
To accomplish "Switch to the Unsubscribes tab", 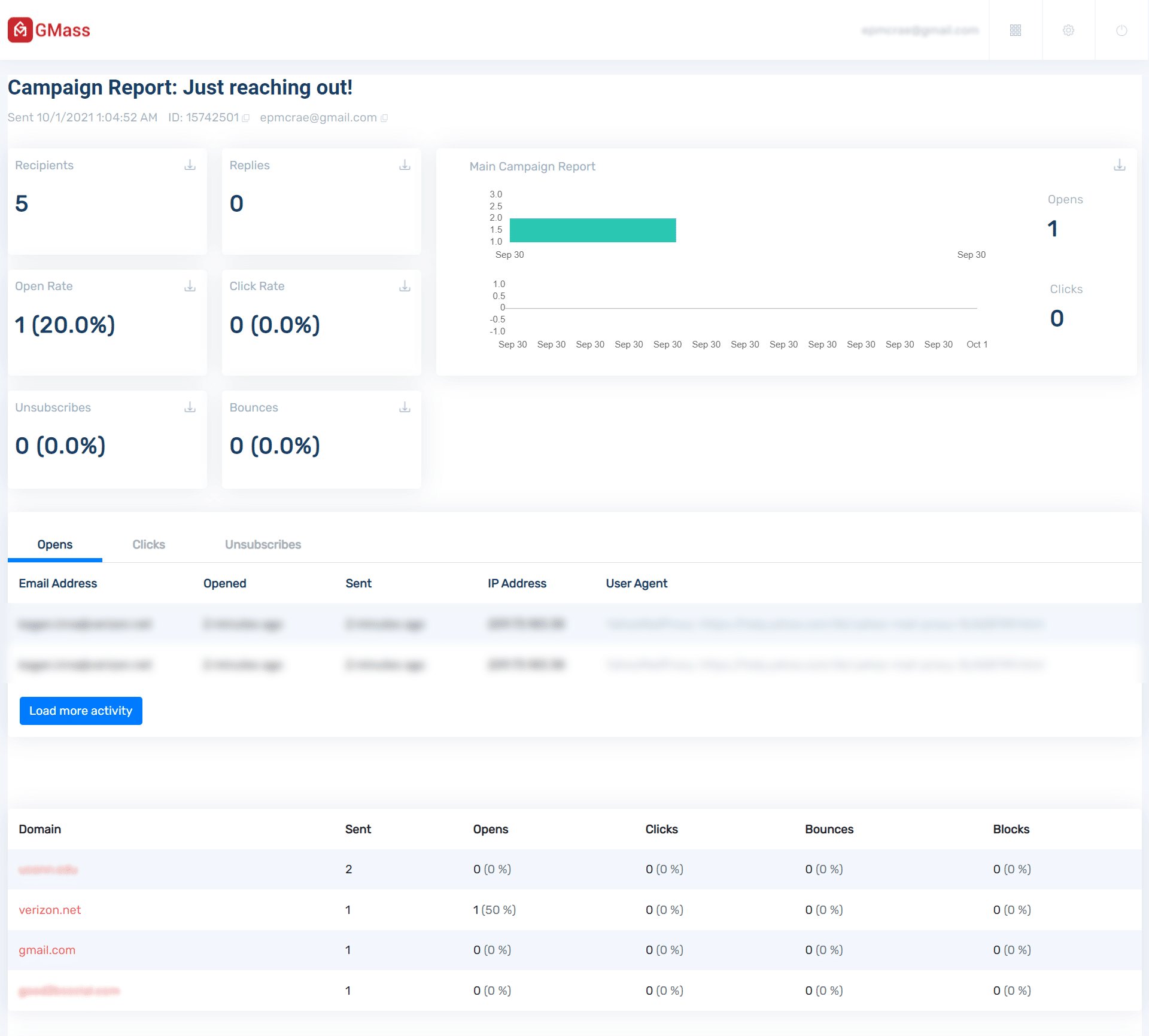I will coord(263,544).
